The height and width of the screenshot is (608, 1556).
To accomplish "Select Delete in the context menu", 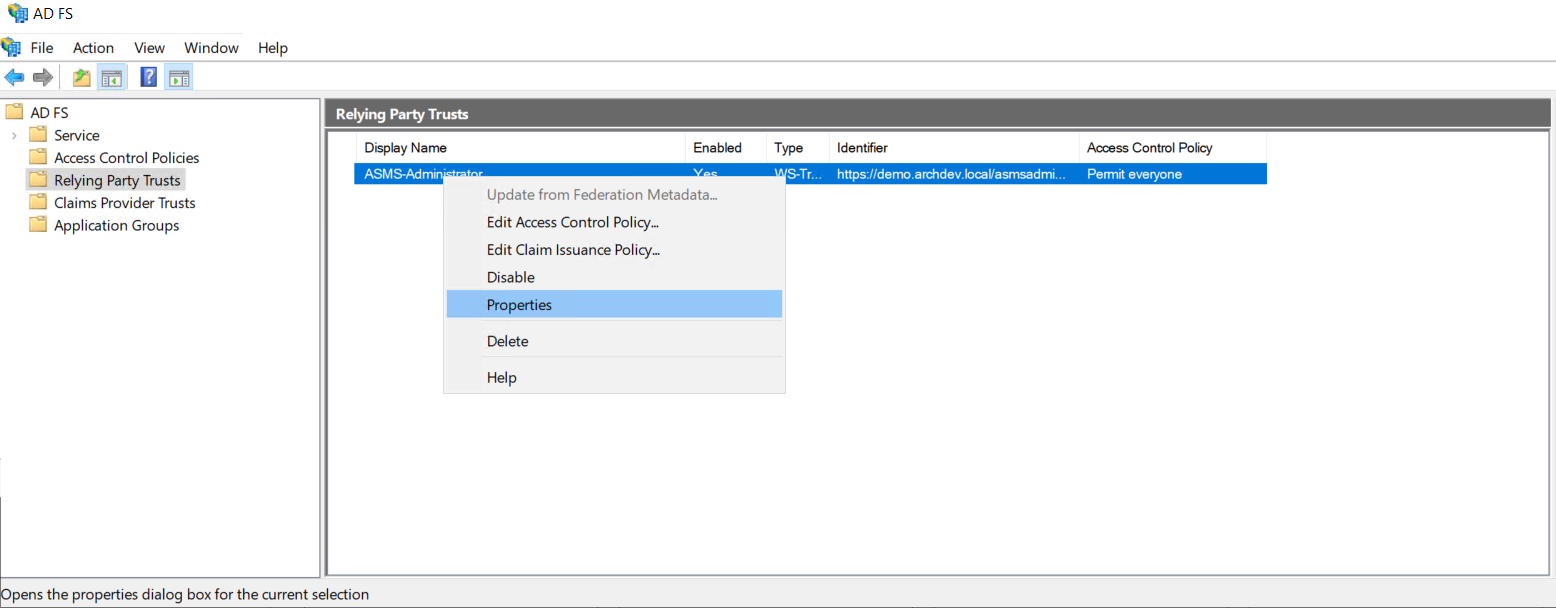I will (x=614, y=341).
